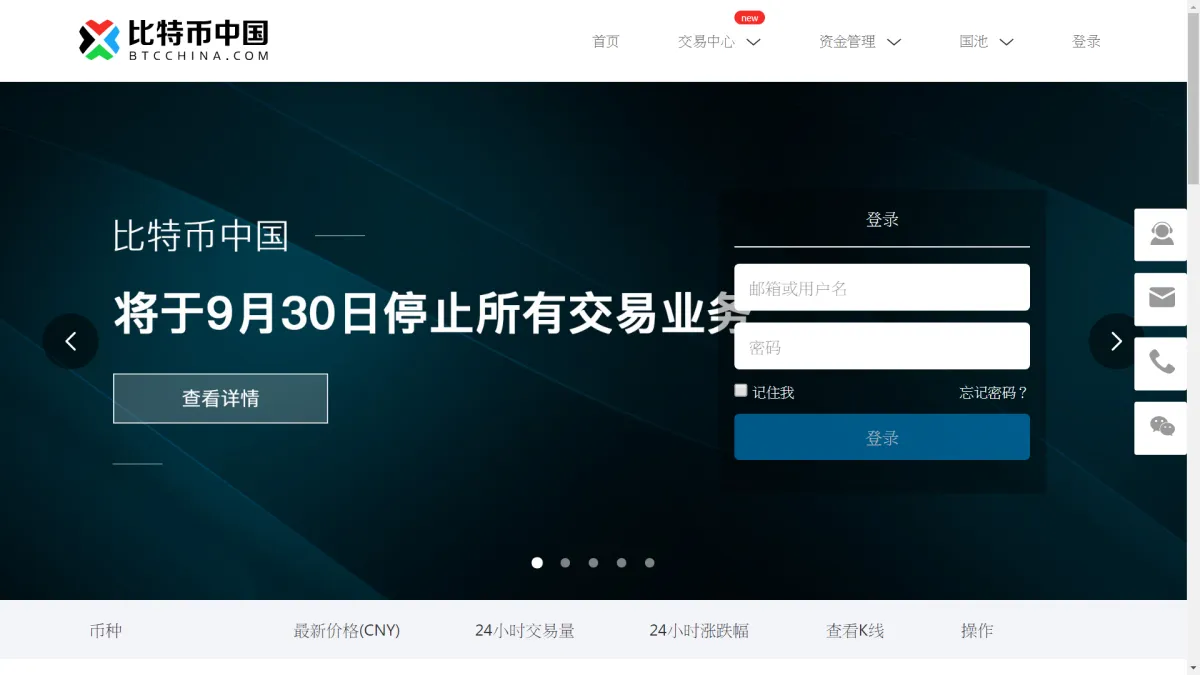Select the second carousel dot

[565, 563]
